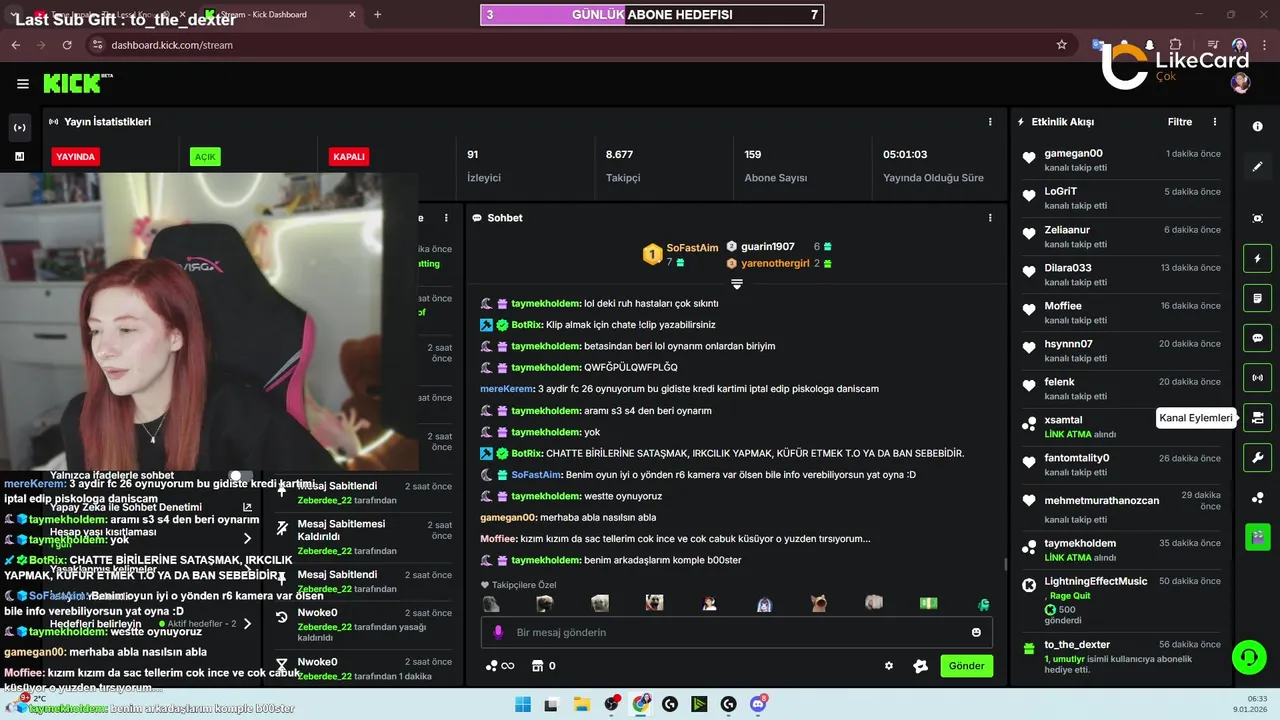Click profile avatar in Kick header
Viewport: 1280px width, 720px height.
coord(1241,83)
